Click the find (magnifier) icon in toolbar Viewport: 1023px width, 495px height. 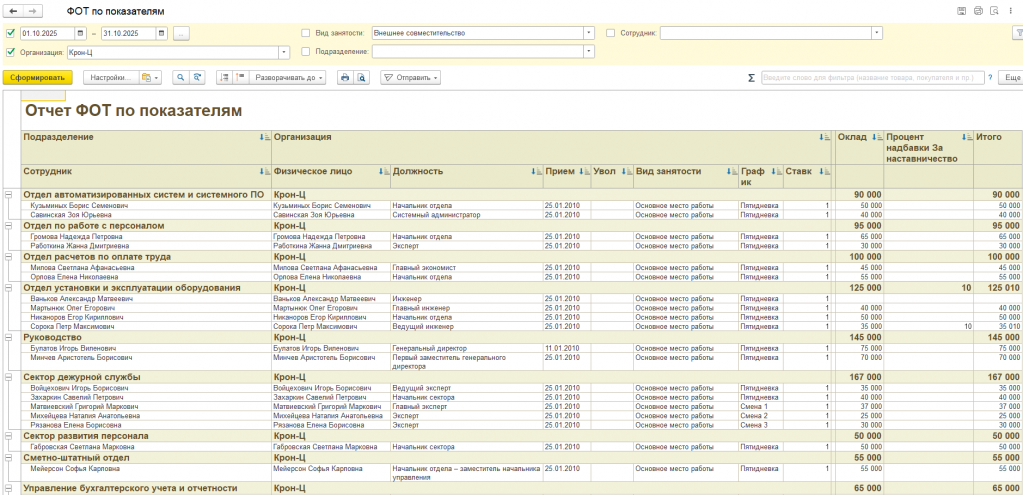[182, 77]
